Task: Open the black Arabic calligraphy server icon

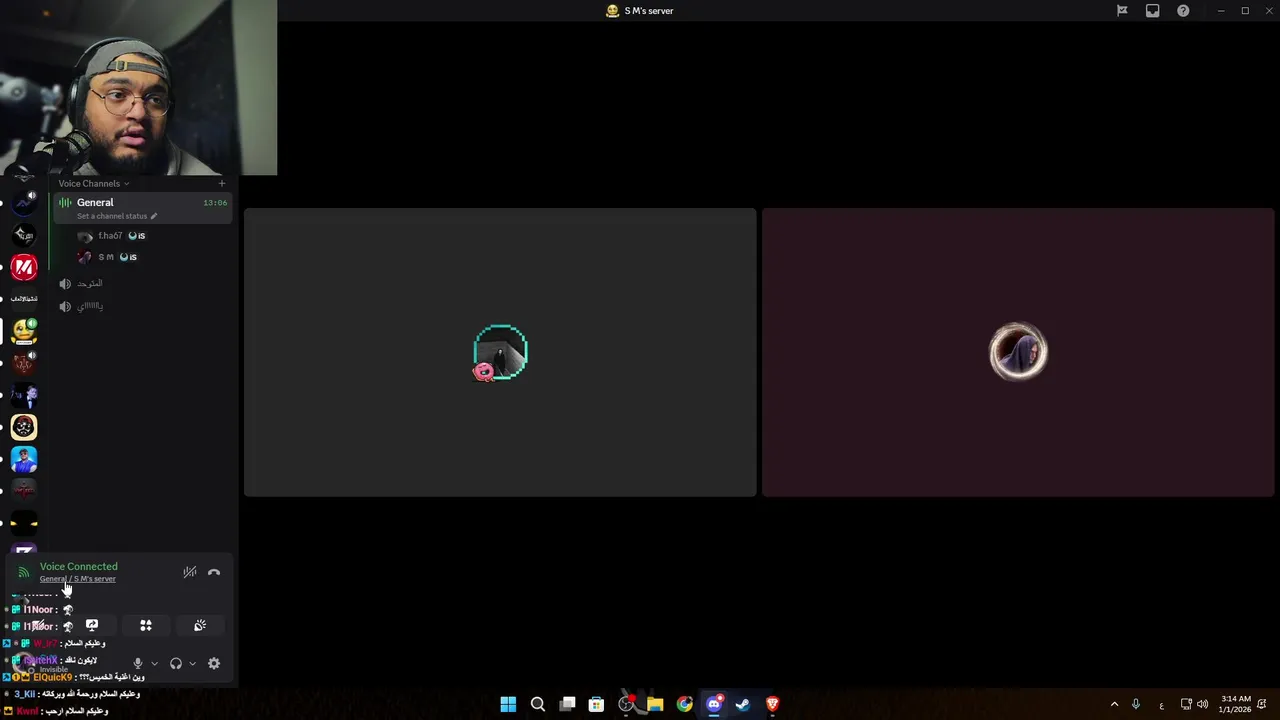Action: (24, 235)
